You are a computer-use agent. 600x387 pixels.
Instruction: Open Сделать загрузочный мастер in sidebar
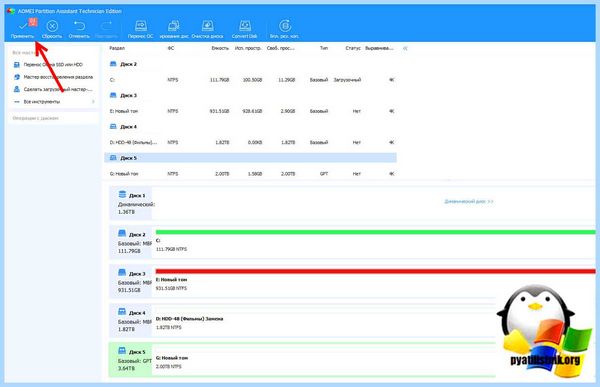(53, 89)
